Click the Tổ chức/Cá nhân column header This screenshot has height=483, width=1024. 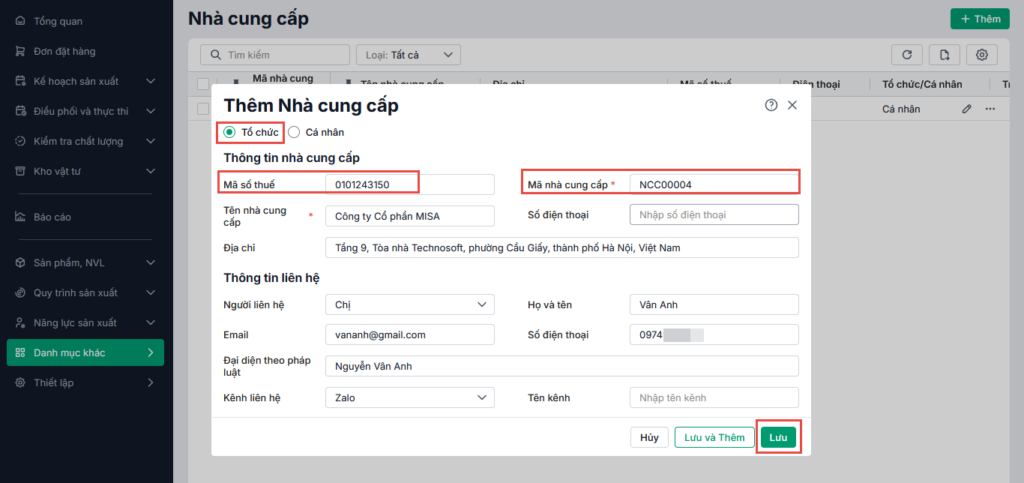921,84
